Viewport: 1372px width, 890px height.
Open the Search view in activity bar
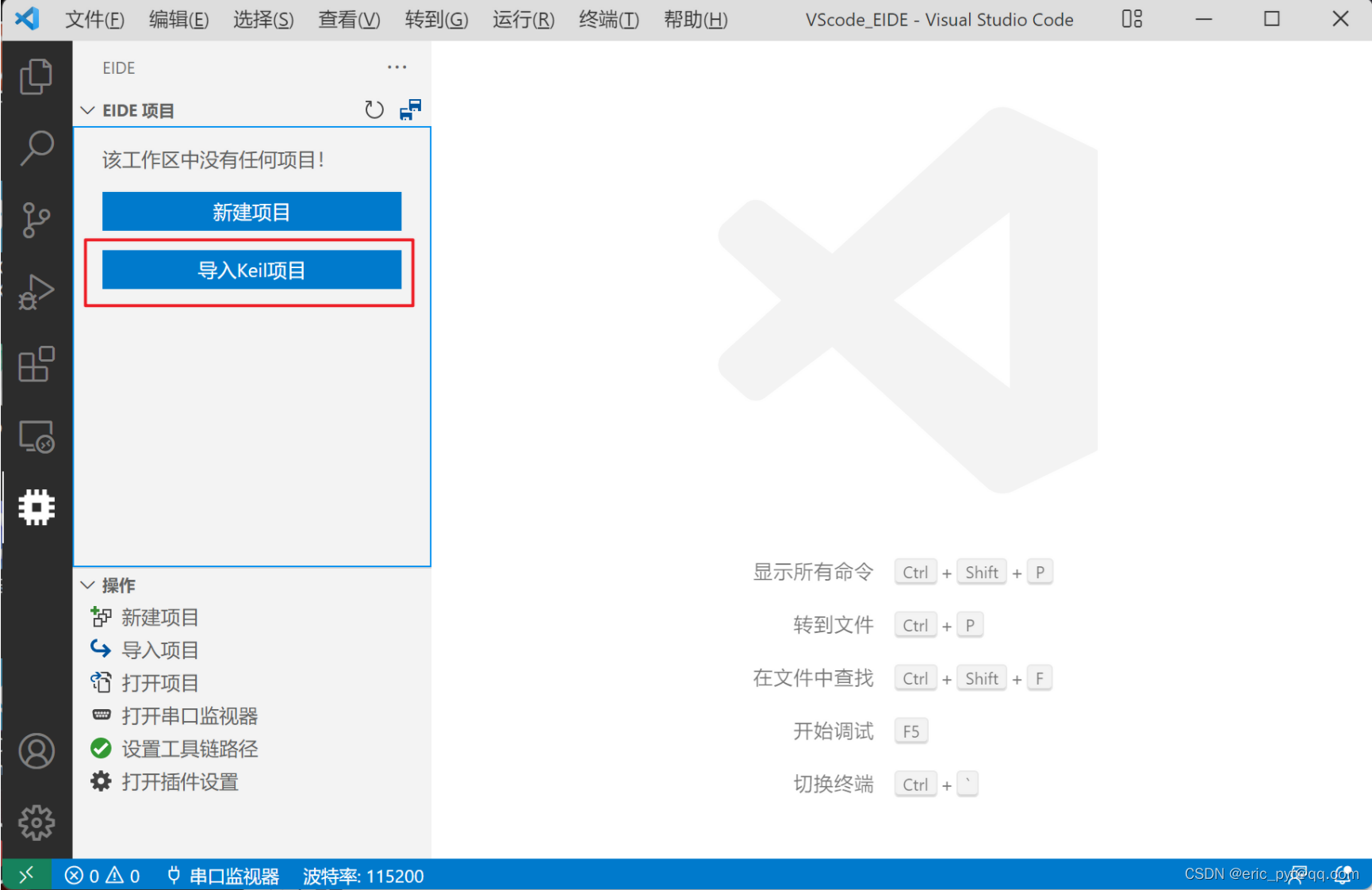click(x=36, y=148)
